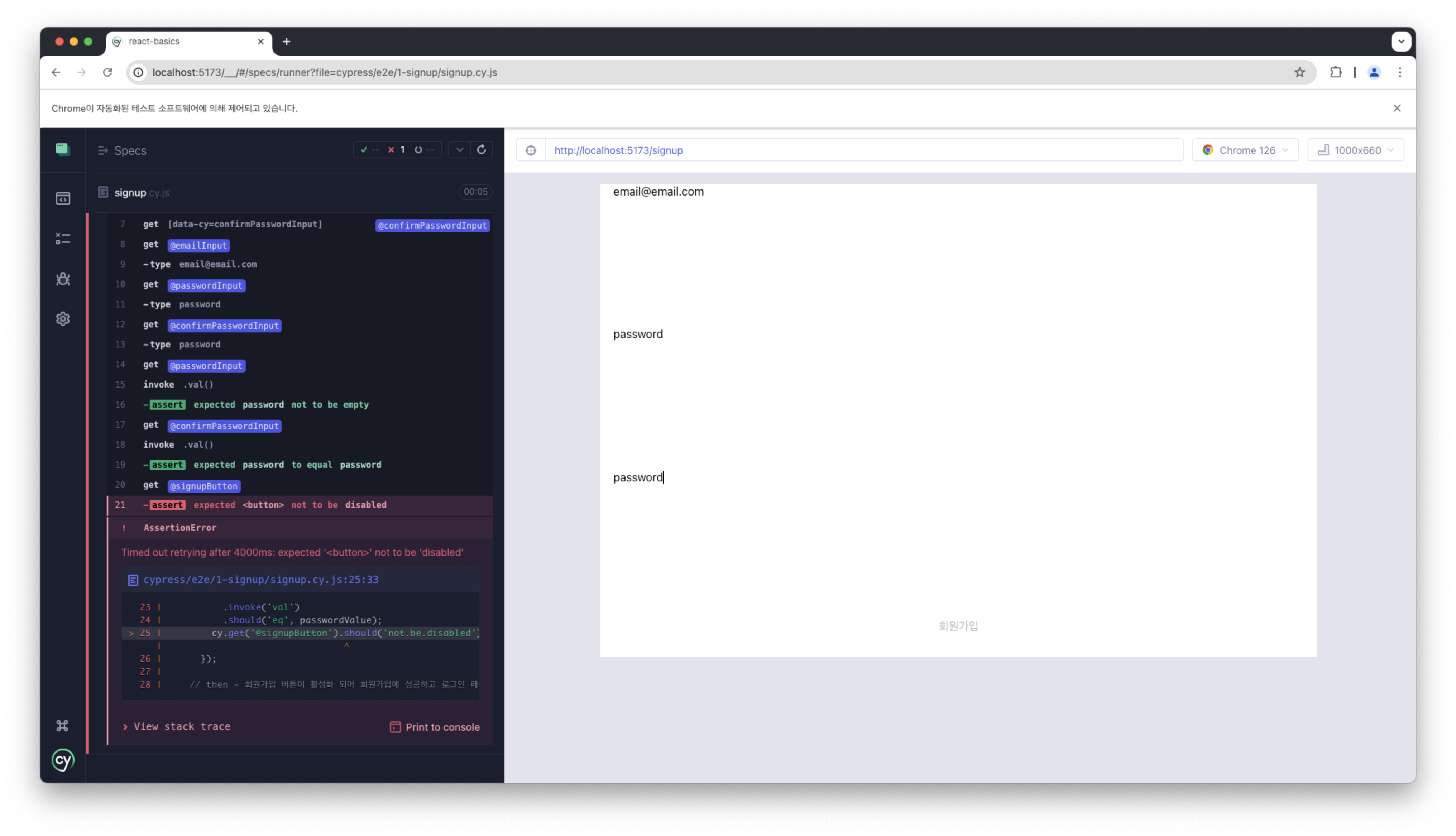Click the Cypress logo at sidebar bottom
The width and height of the screenshot is (1456, 836).
coord(63,760)
